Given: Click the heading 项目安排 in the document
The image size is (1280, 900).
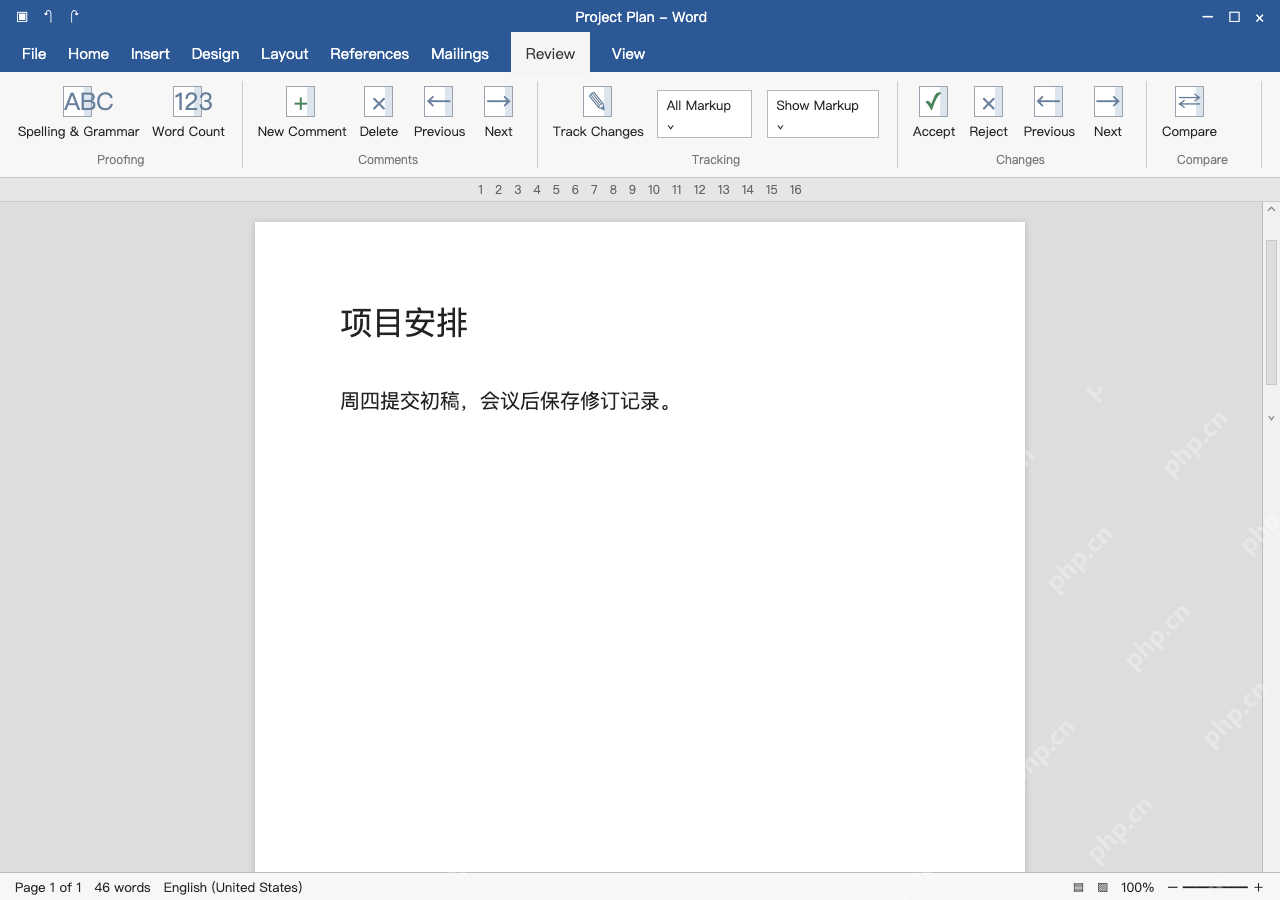Looking at the screenshot, I should tap(404, 323).
